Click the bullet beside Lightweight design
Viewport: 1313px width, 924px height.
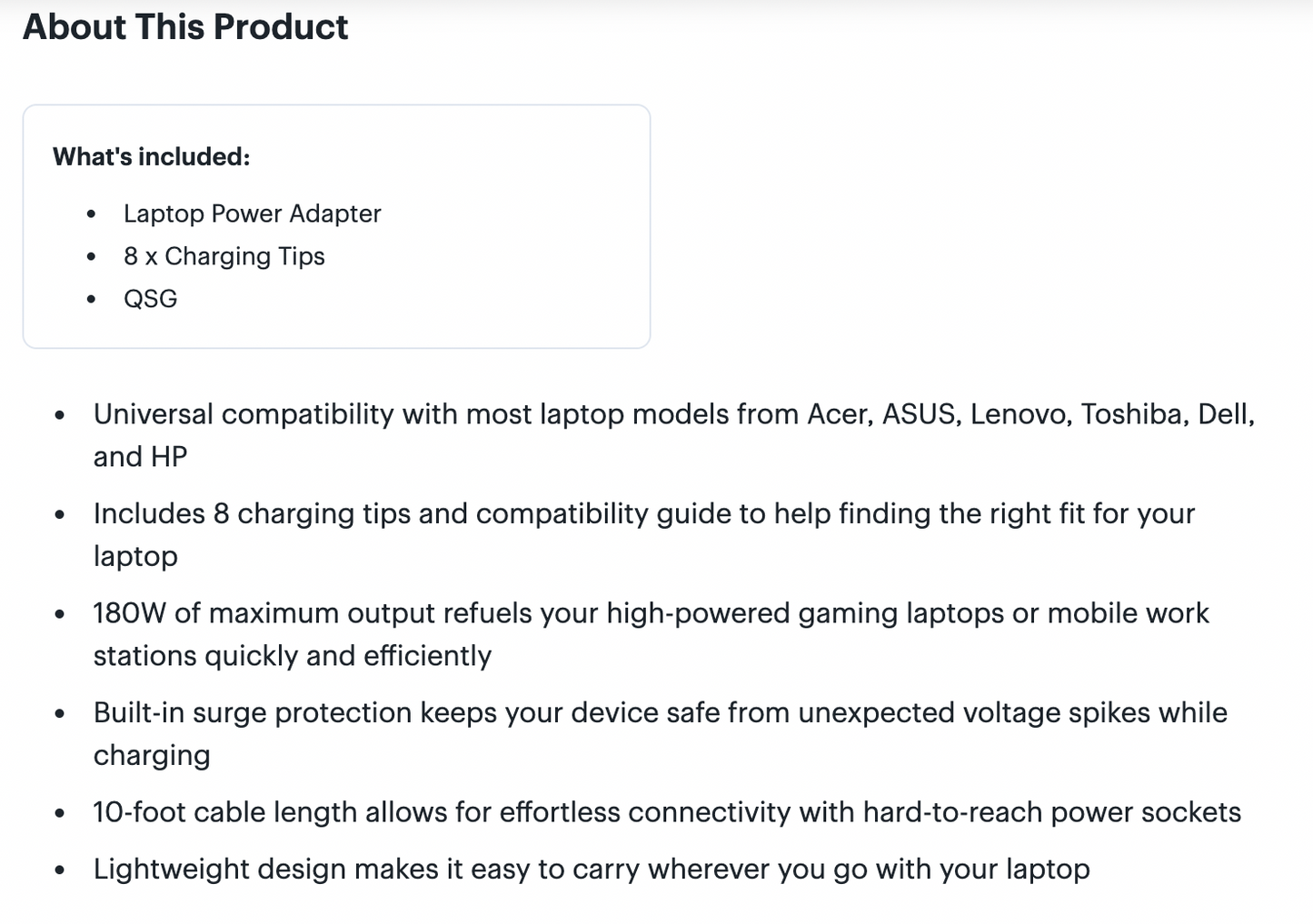(x=60, y=870)
